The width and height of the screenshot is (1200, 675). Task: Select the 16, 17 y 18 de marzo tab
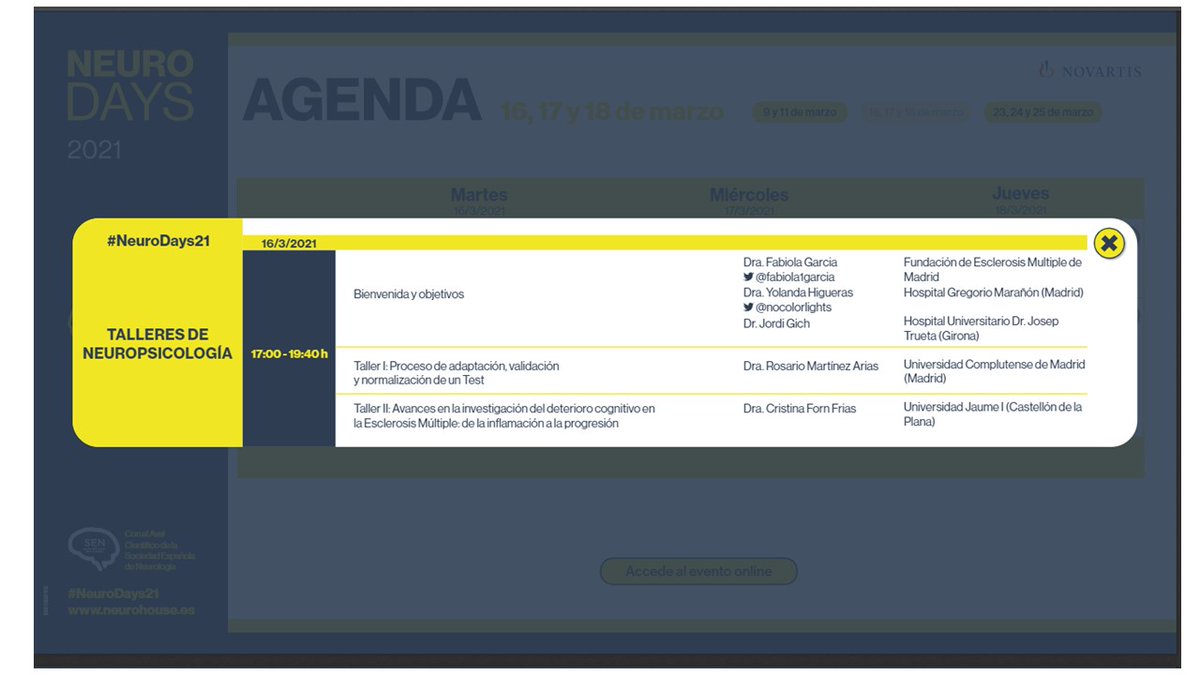point(916,112)
